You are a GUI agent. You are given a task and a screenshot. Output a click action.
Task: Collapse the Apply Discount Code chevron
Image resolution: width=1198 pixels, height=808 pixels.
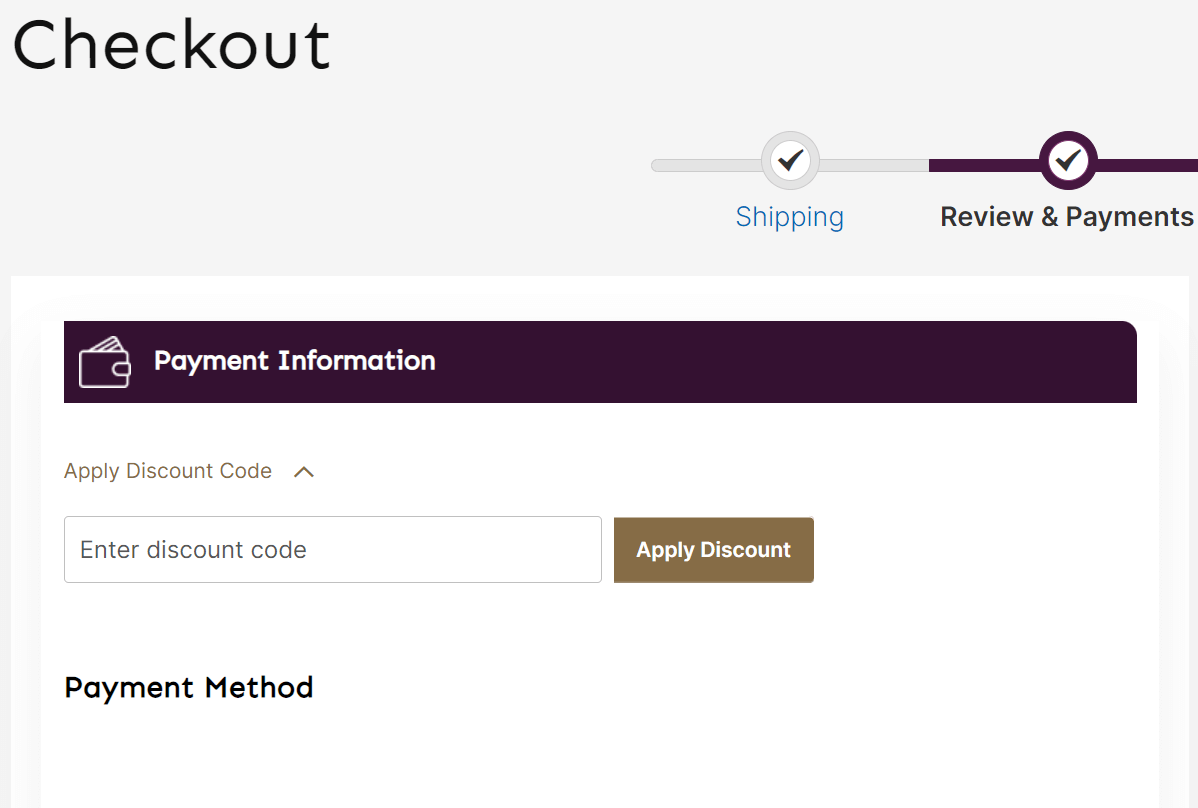304,472
